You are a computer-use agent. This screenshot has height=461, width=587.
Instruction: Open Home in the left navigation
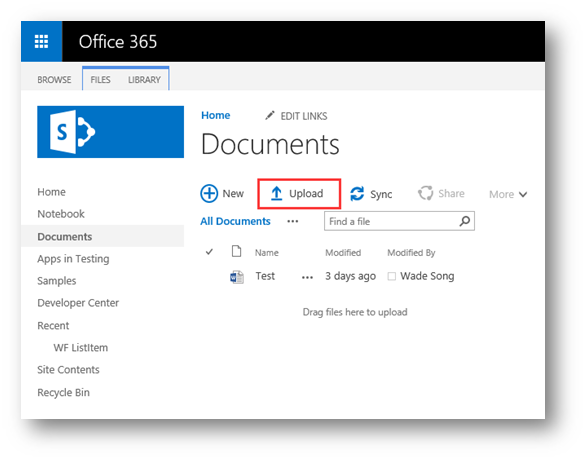52,192
